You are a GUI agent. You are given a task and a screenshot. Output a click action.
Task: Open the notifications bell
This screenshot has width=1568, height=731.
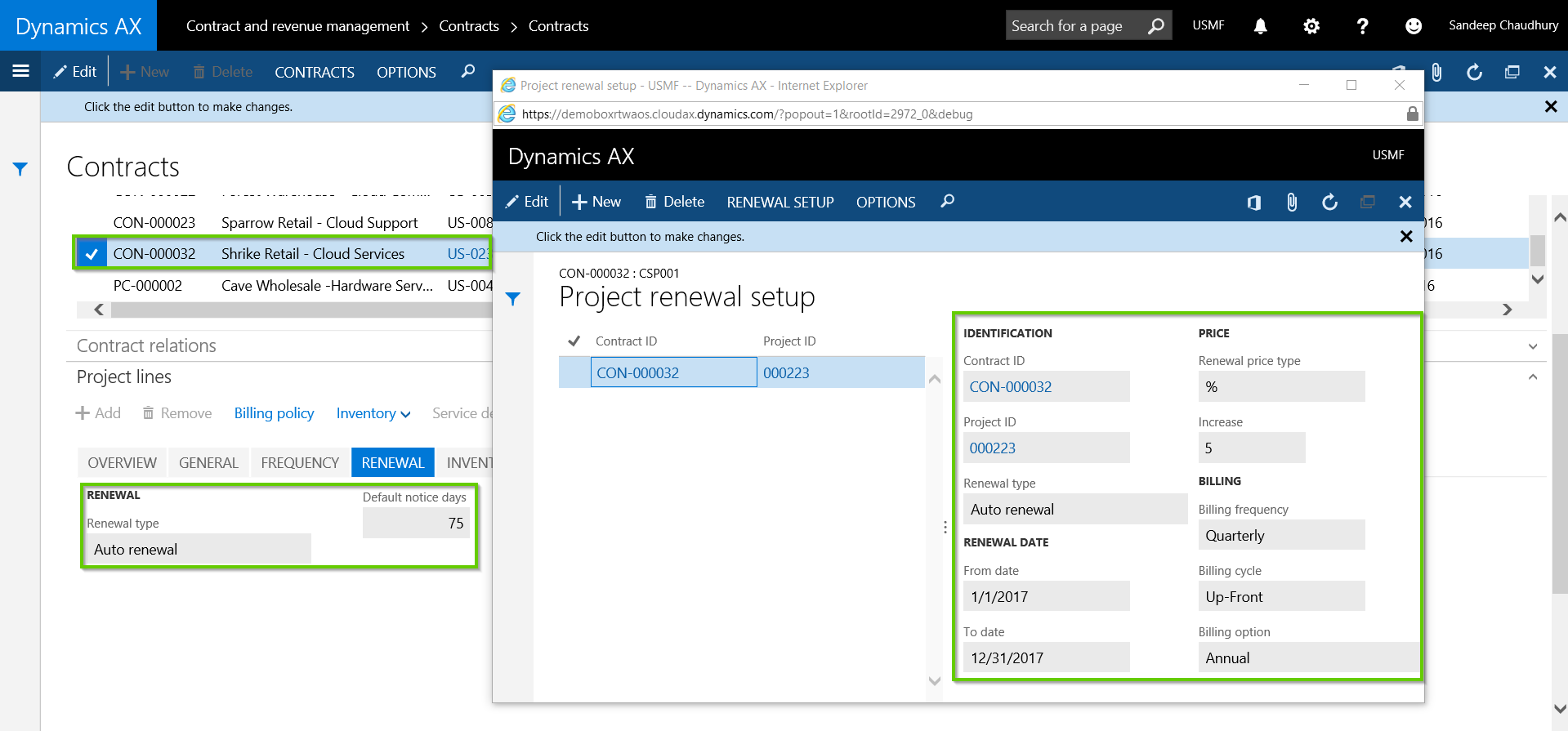coord(1261,26)
